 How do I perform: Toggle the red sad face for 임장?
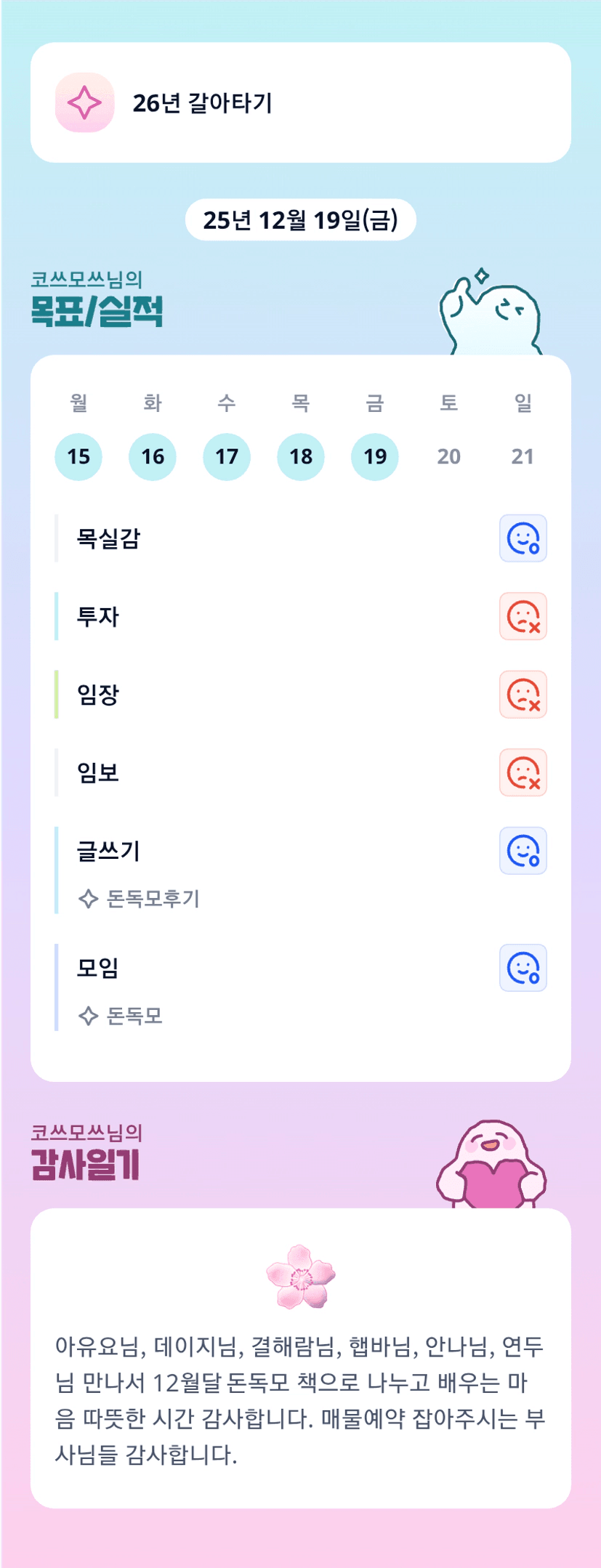pyautogui.click(x=523, y=695)
